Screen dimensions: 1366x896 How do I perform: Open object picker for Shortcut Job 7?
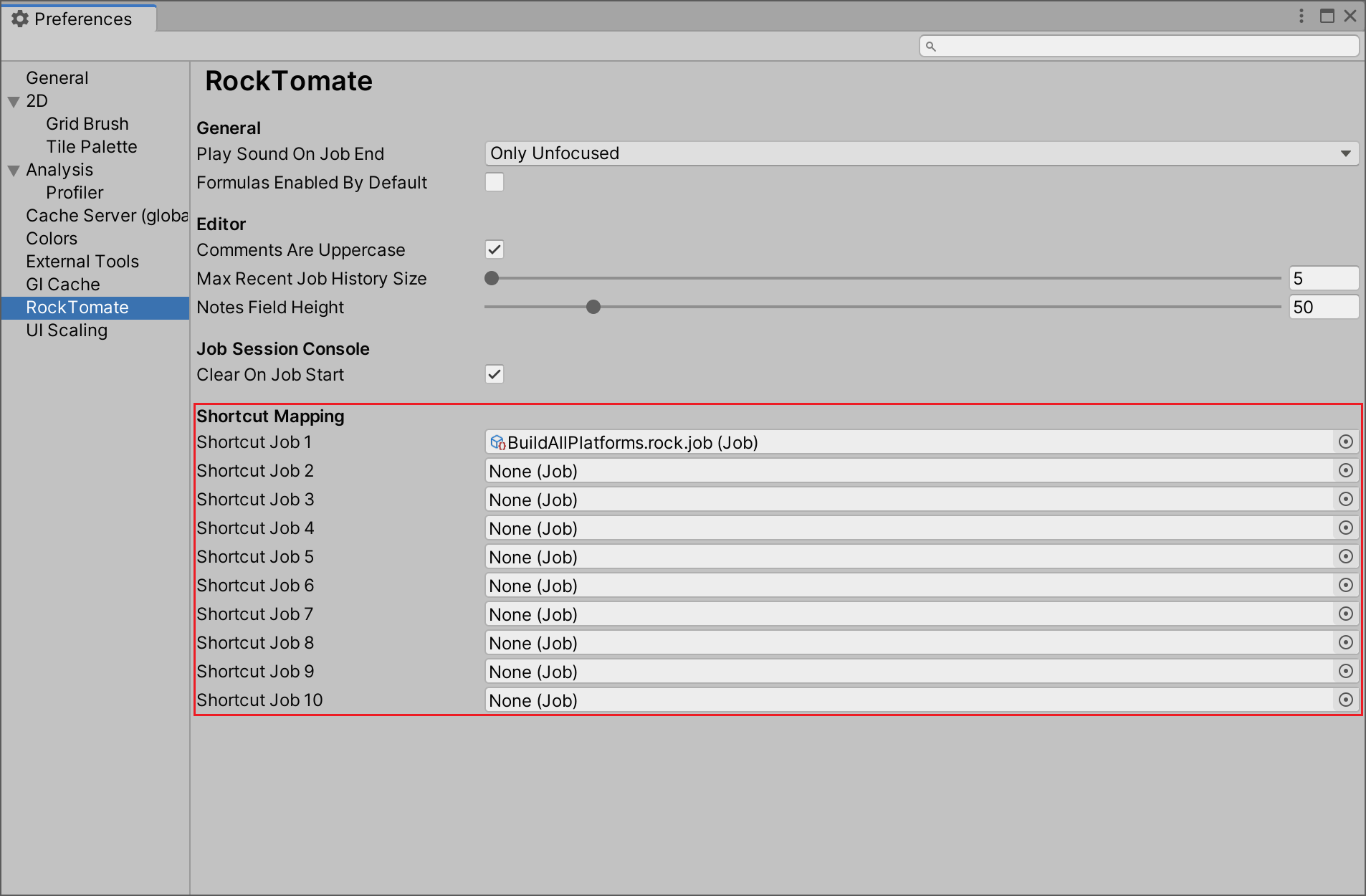1345,614
